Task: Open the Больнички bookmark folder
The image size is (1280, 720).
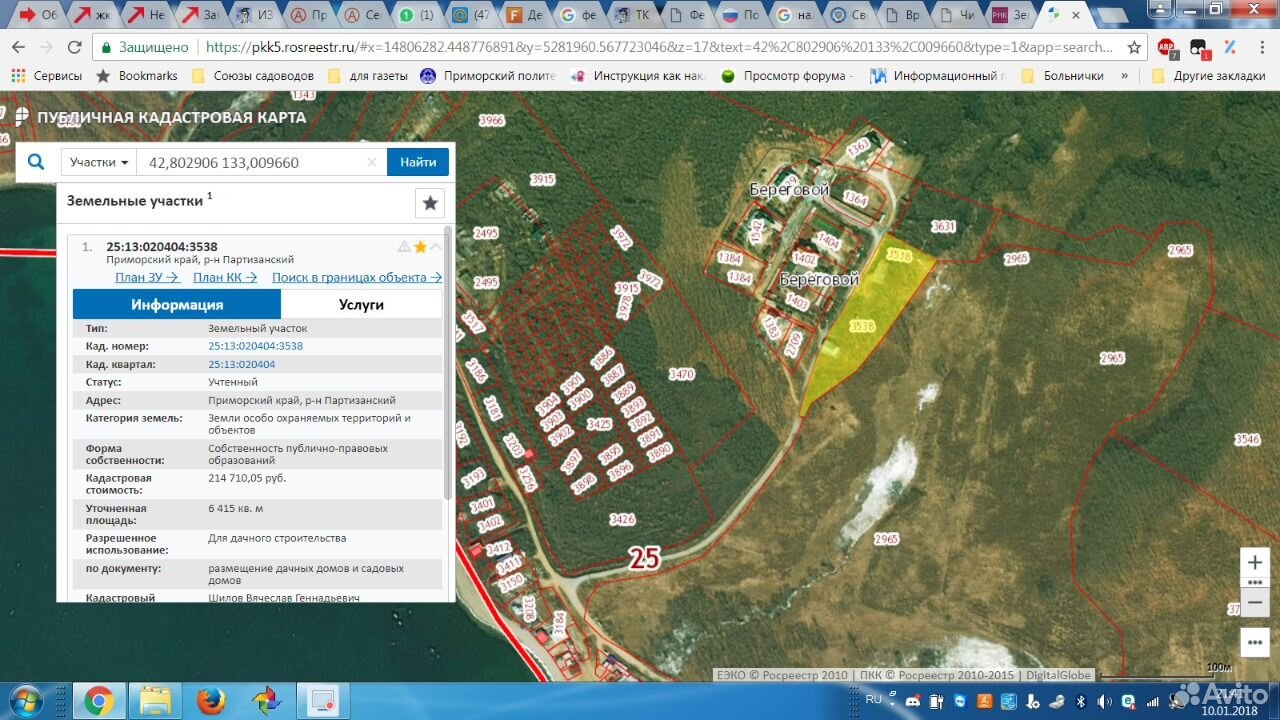Action: pyautogui.click(x=1062, y=76)
